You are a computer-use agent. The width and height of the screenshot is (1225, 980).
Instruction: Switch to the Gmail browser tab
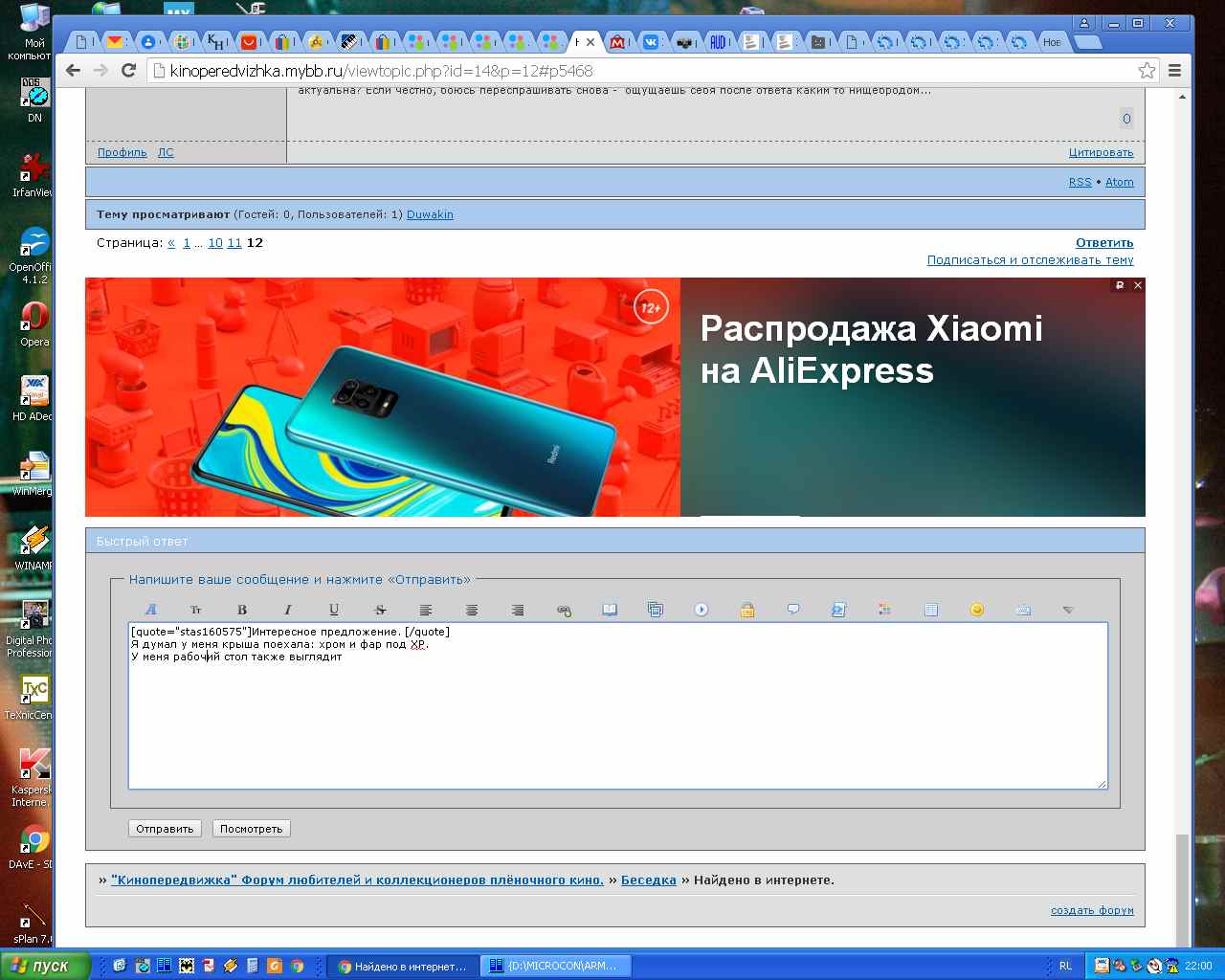tap(115, 41)
